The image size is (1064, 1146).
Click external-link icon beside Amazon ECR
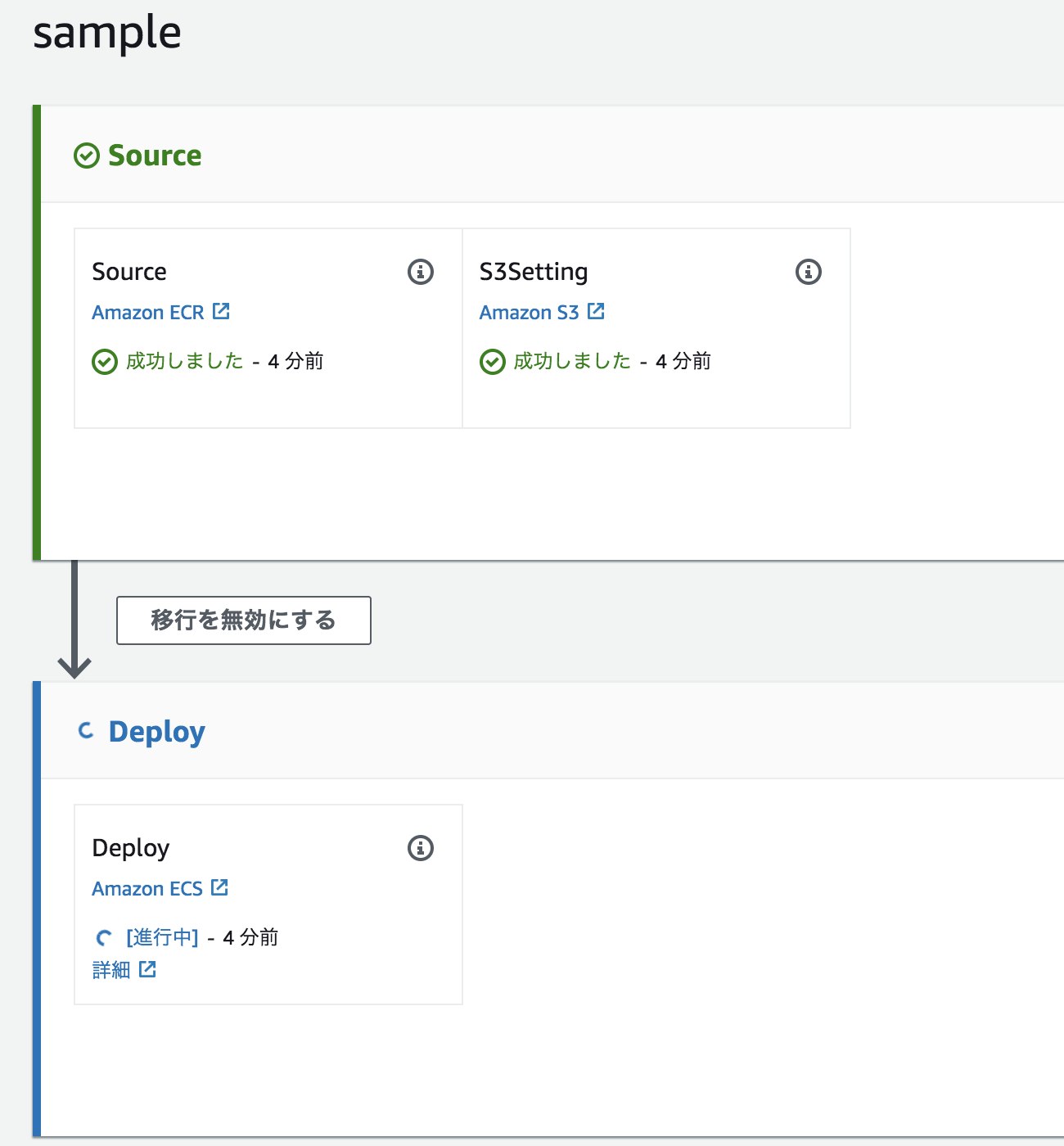click(x=221, y=312)
